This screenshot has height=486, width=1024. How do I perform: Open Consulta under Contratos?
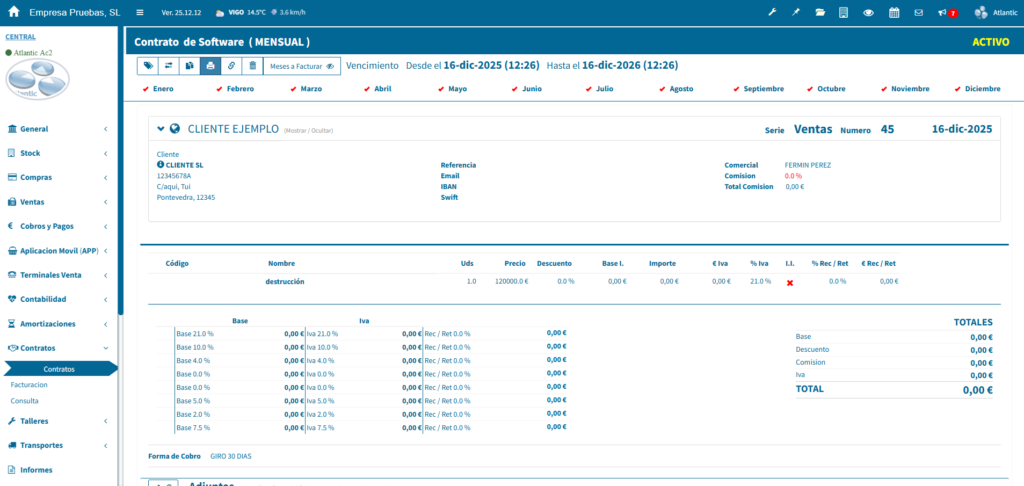[24, 400]
